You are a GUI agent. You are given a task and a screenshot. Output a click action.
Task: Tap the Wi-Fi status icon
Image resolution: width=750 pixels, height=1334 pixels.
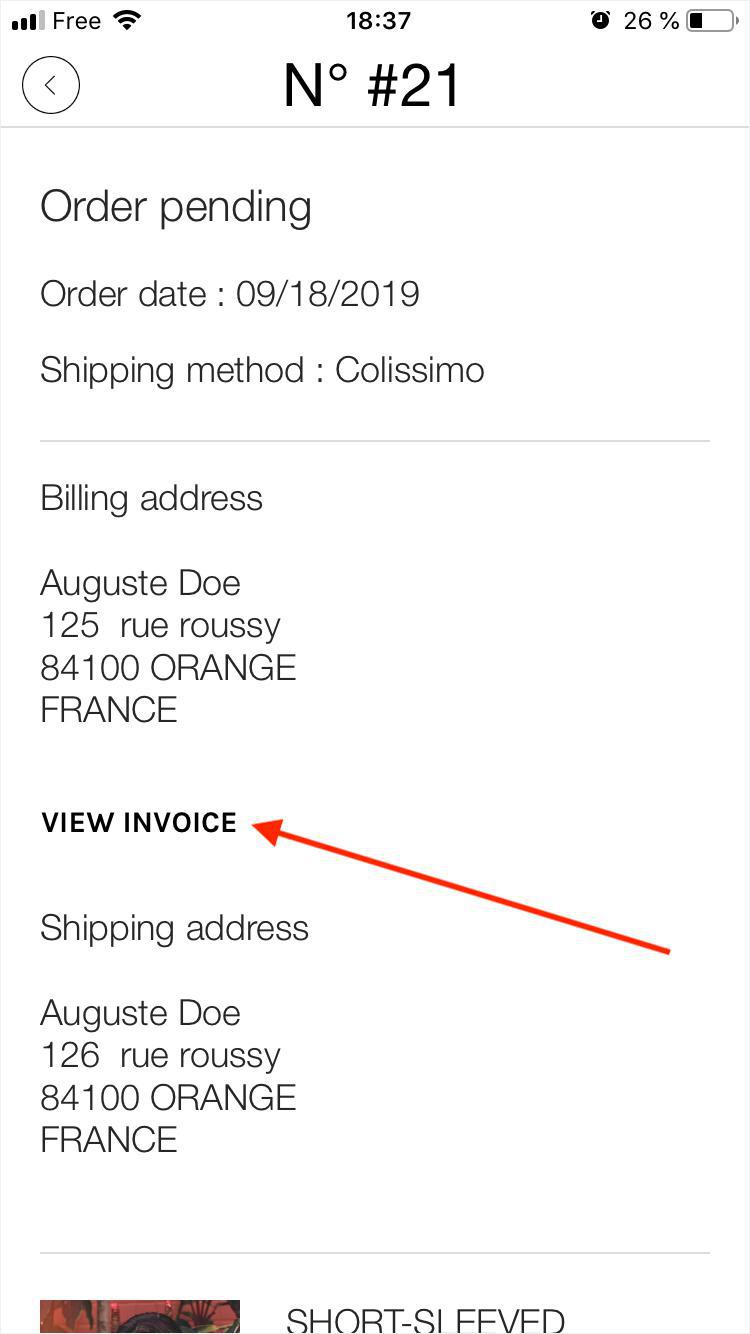(127, 20)
